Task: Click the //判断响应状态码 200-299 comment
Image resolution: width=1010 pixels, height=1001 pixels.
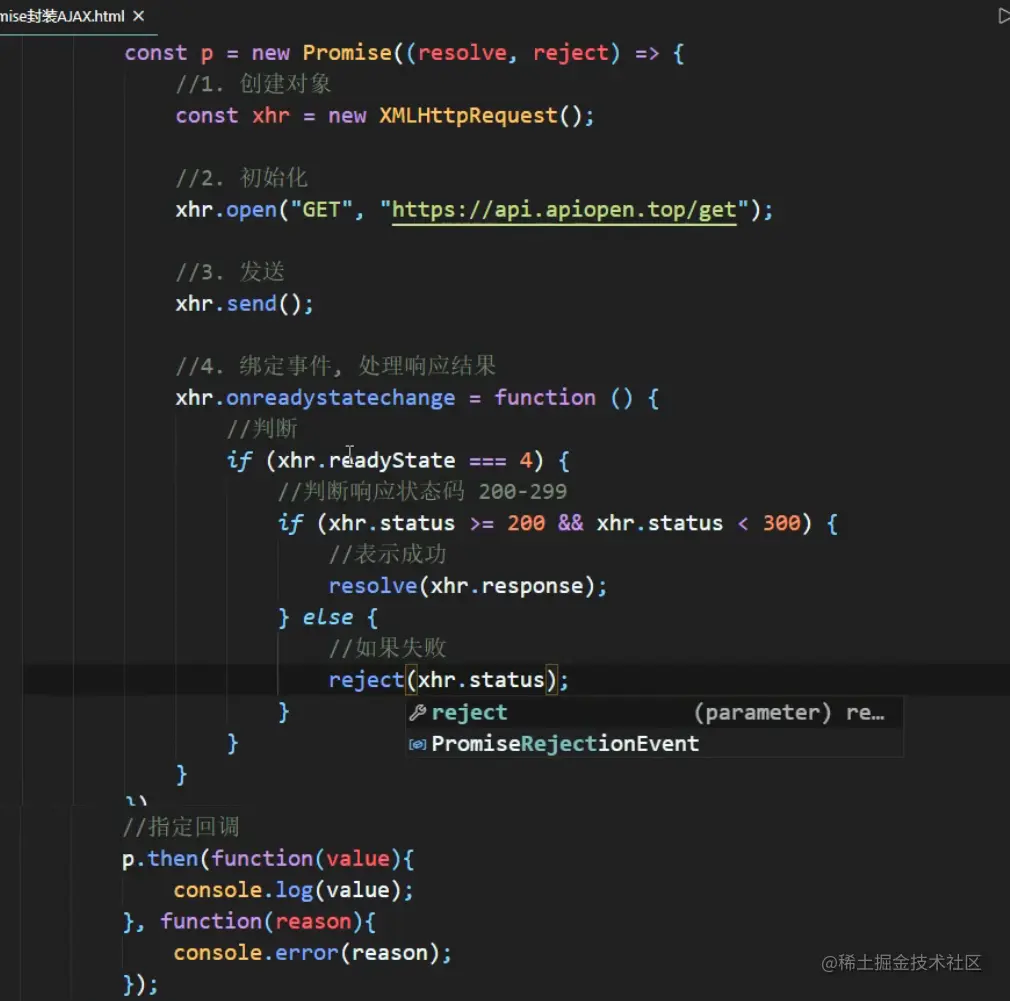Action: tap(422, 491)
